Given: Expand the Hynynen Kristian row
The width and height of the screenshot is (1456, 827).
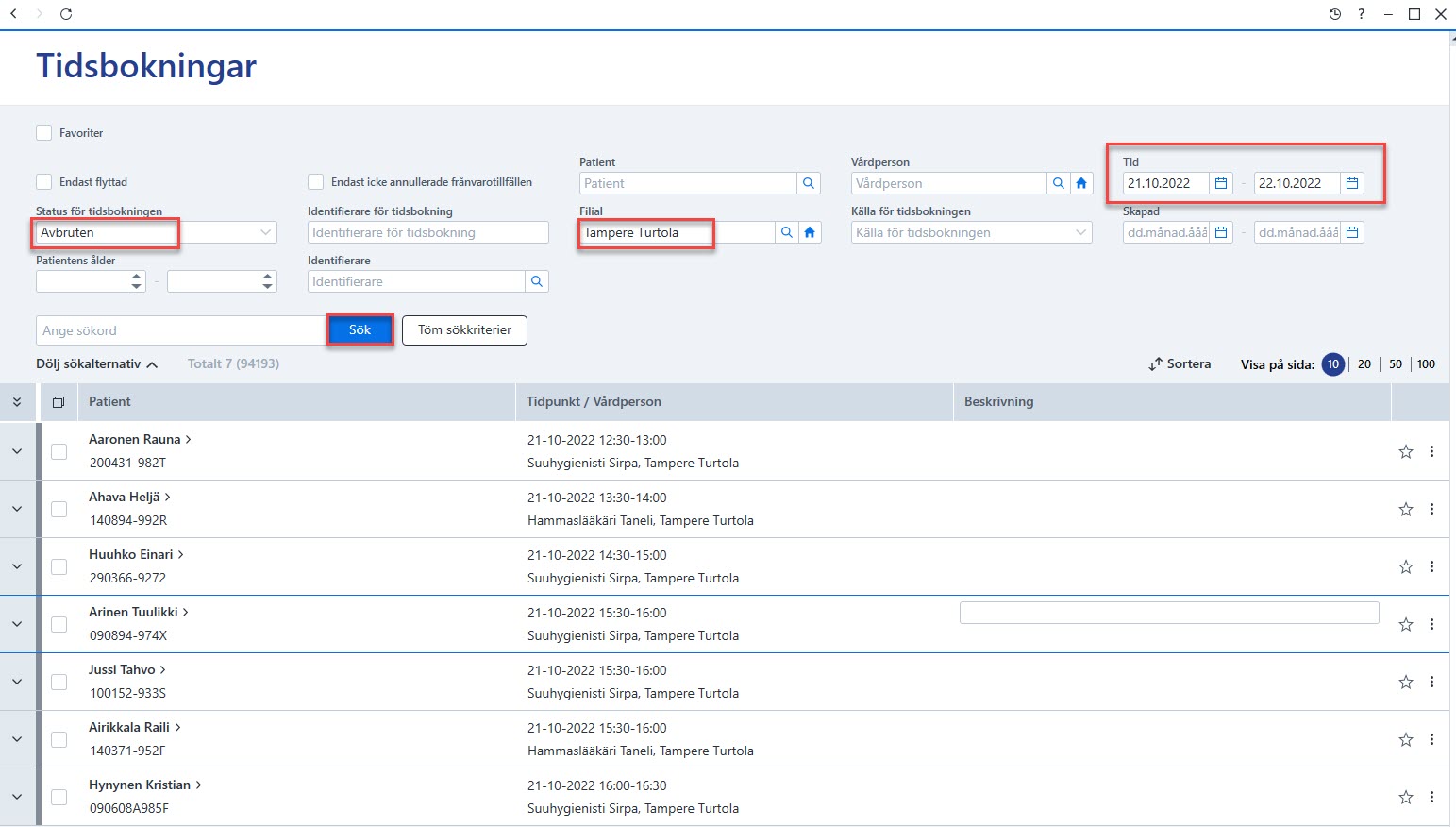Looking at the screenshot, I should click(17, 797).
